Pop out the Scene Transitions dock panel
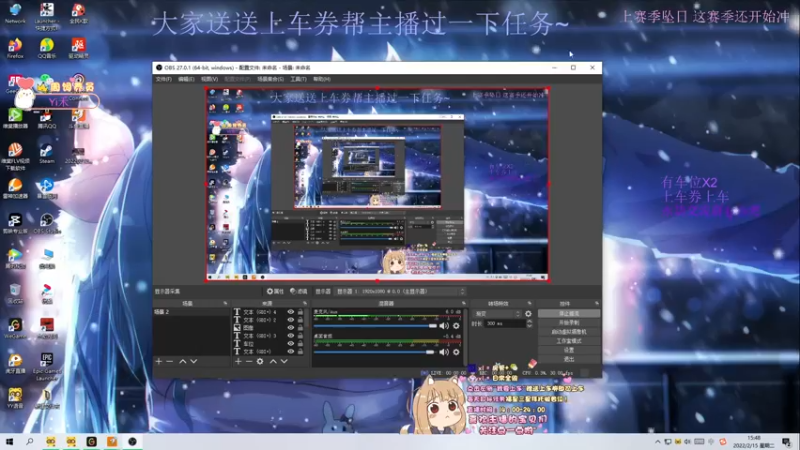The height and width of the screenshot is (450, 800). pyautogui.click(x=530, y=304)
